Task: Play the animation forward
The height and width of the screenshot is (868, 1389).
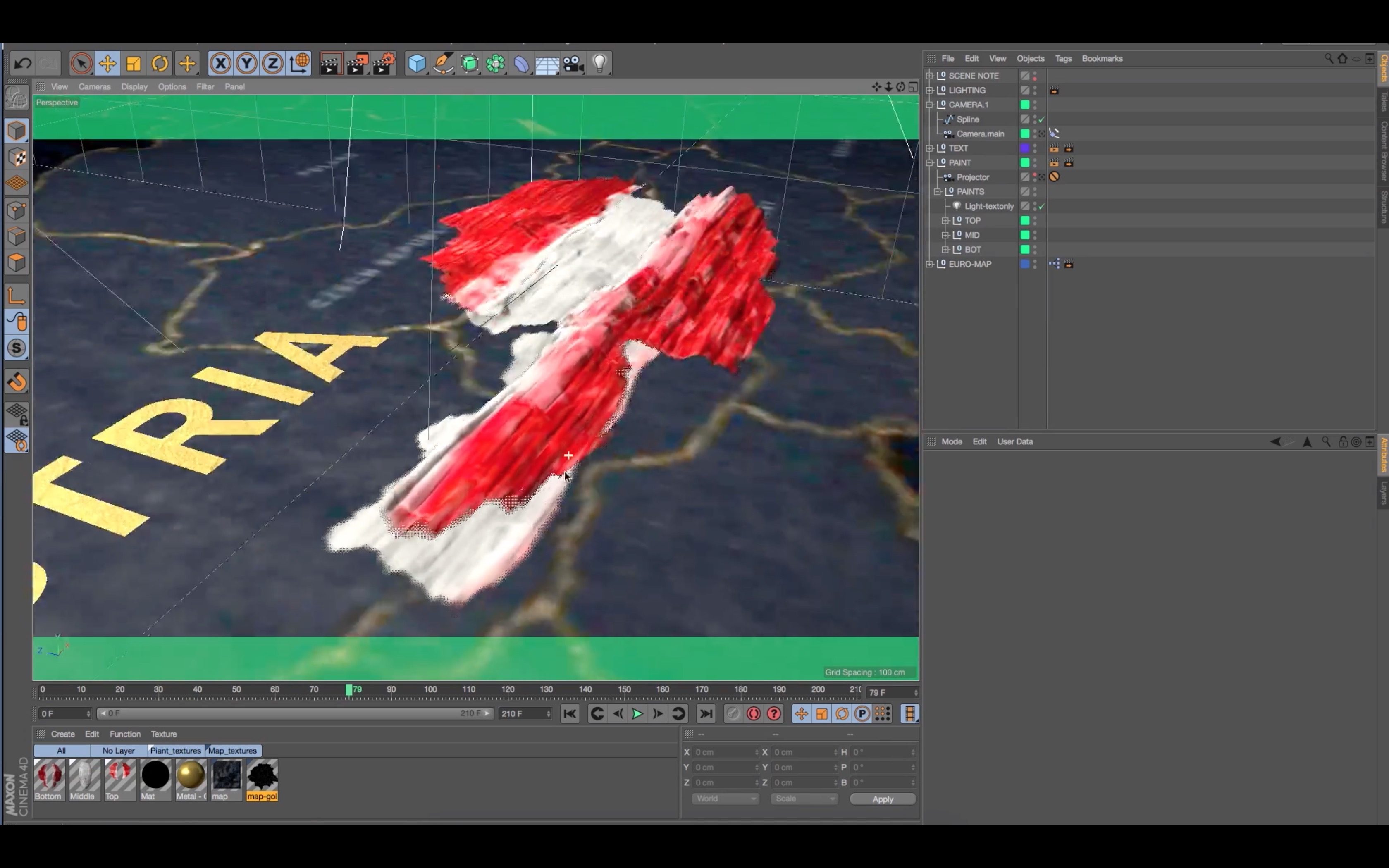Action: [637, 713]
